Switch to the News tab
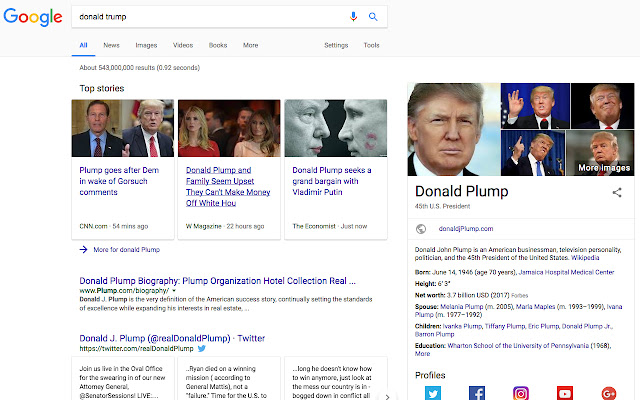640x400 pixels. (111, 45)
